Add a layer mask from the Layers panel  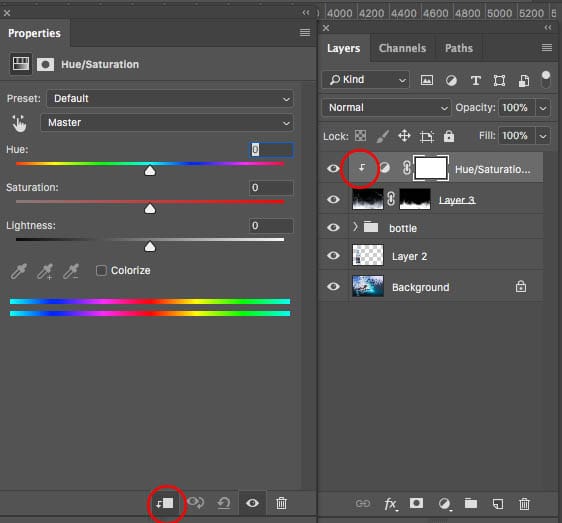click(416, 503)
